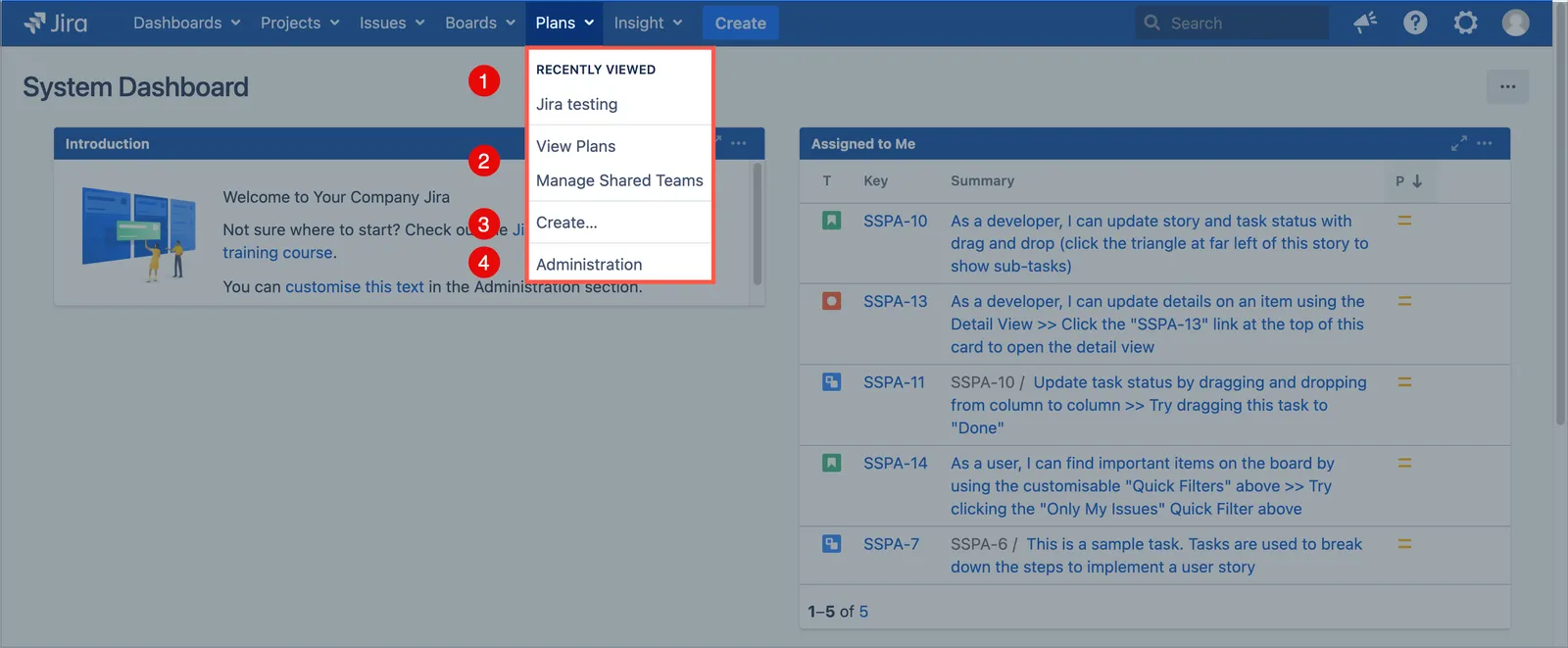The height and width of the screenshot is (648, 1568).
Task: Open issue key SSPA-7
Action: (x=891, y=544)
